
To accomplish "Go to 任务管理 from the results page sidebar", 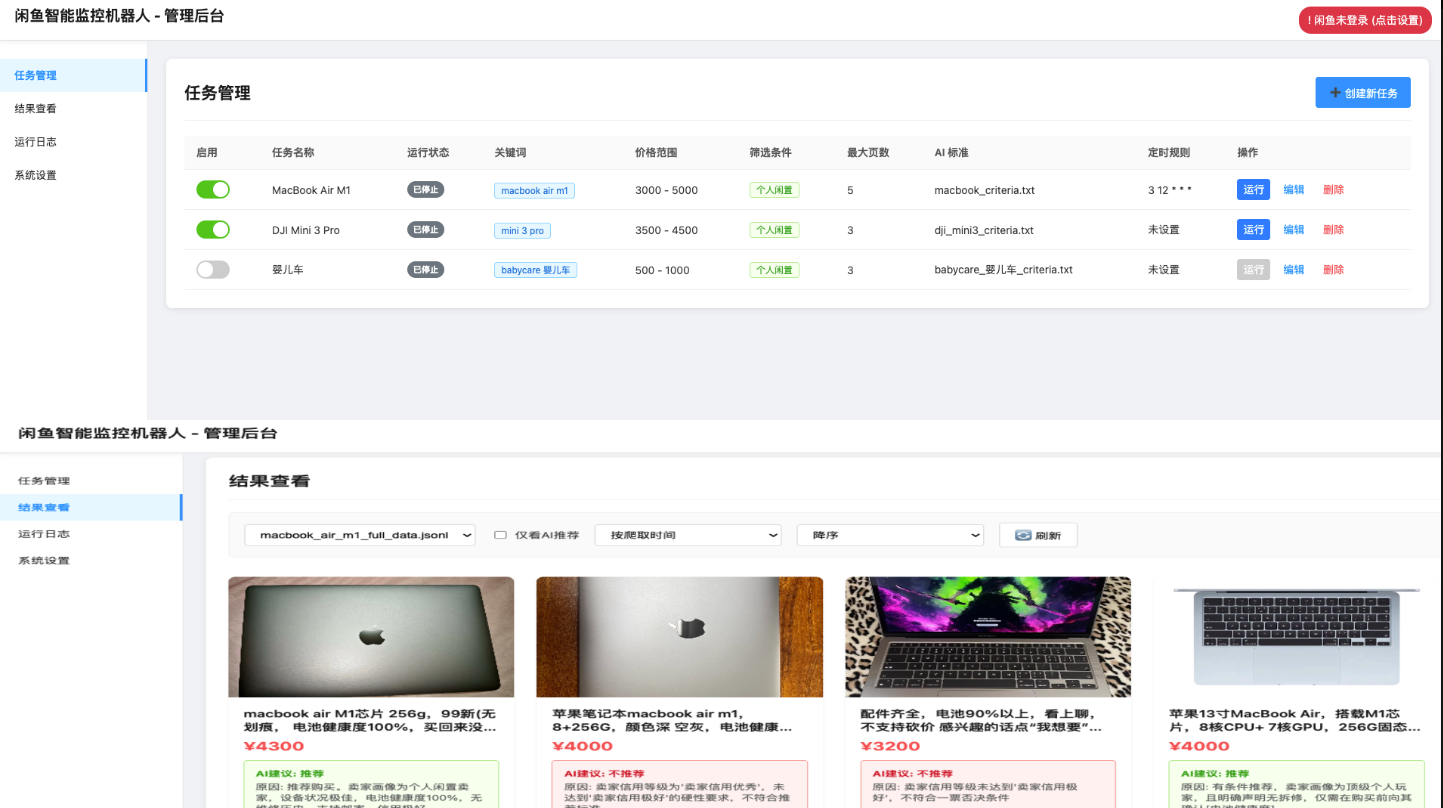I will pyautogui.click(x=91, y=481).
